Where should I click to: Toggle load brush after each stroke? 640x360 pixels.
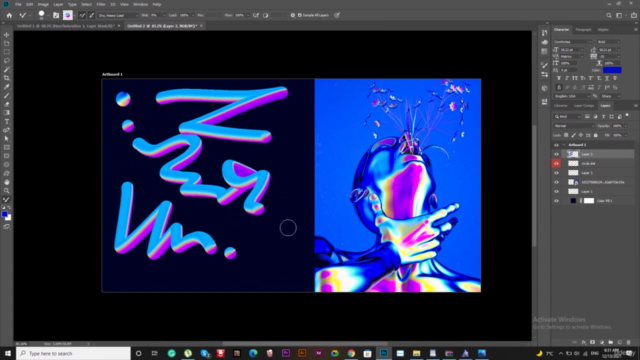(x=82, y=15)
